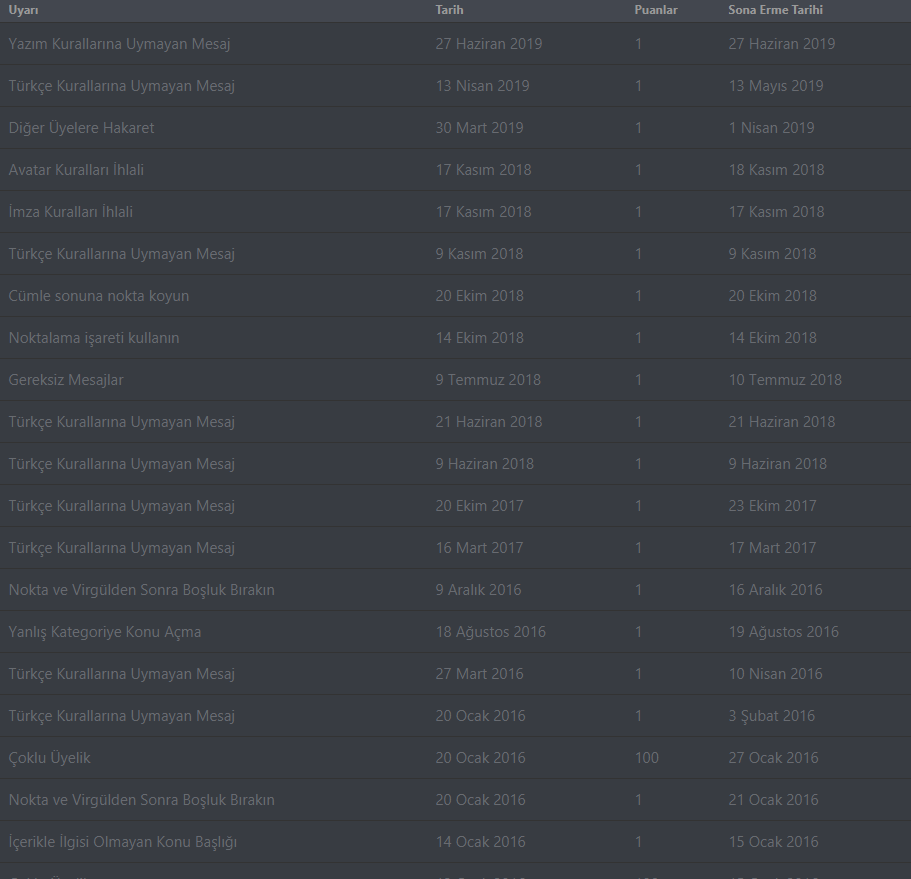Click the expiry date 15 Ocak 2016

click(x=773, y=842)
